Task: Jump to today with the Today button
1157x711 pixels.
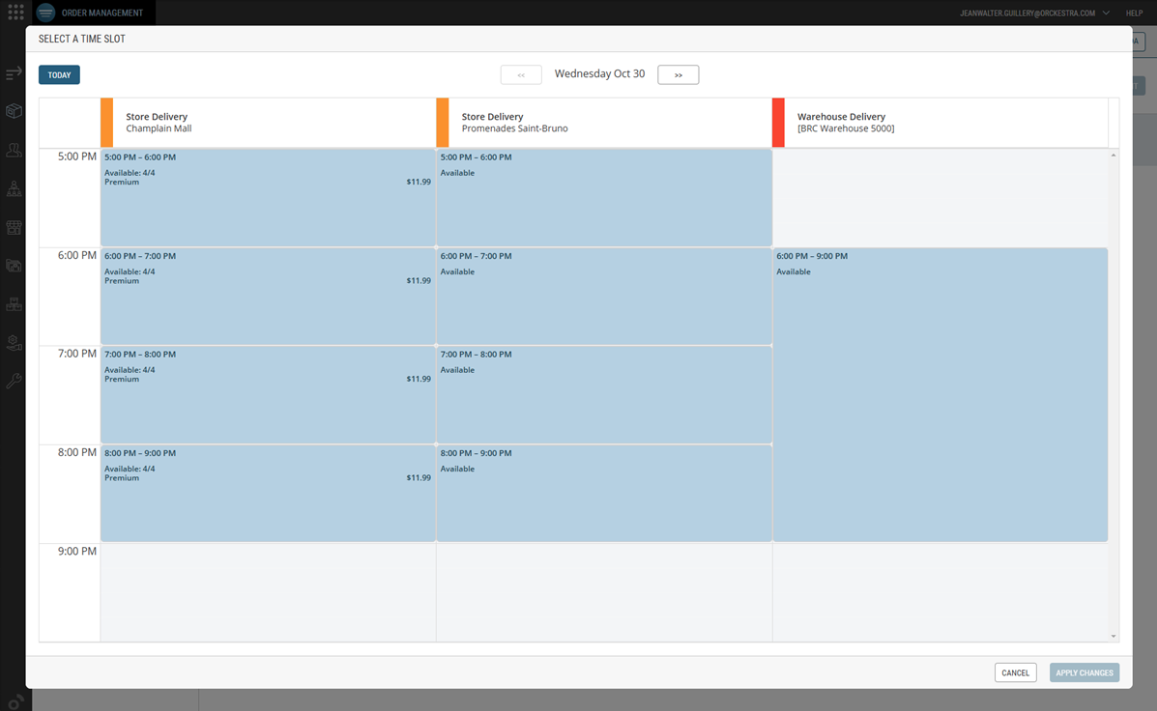Action: click(x=59, y=75)
